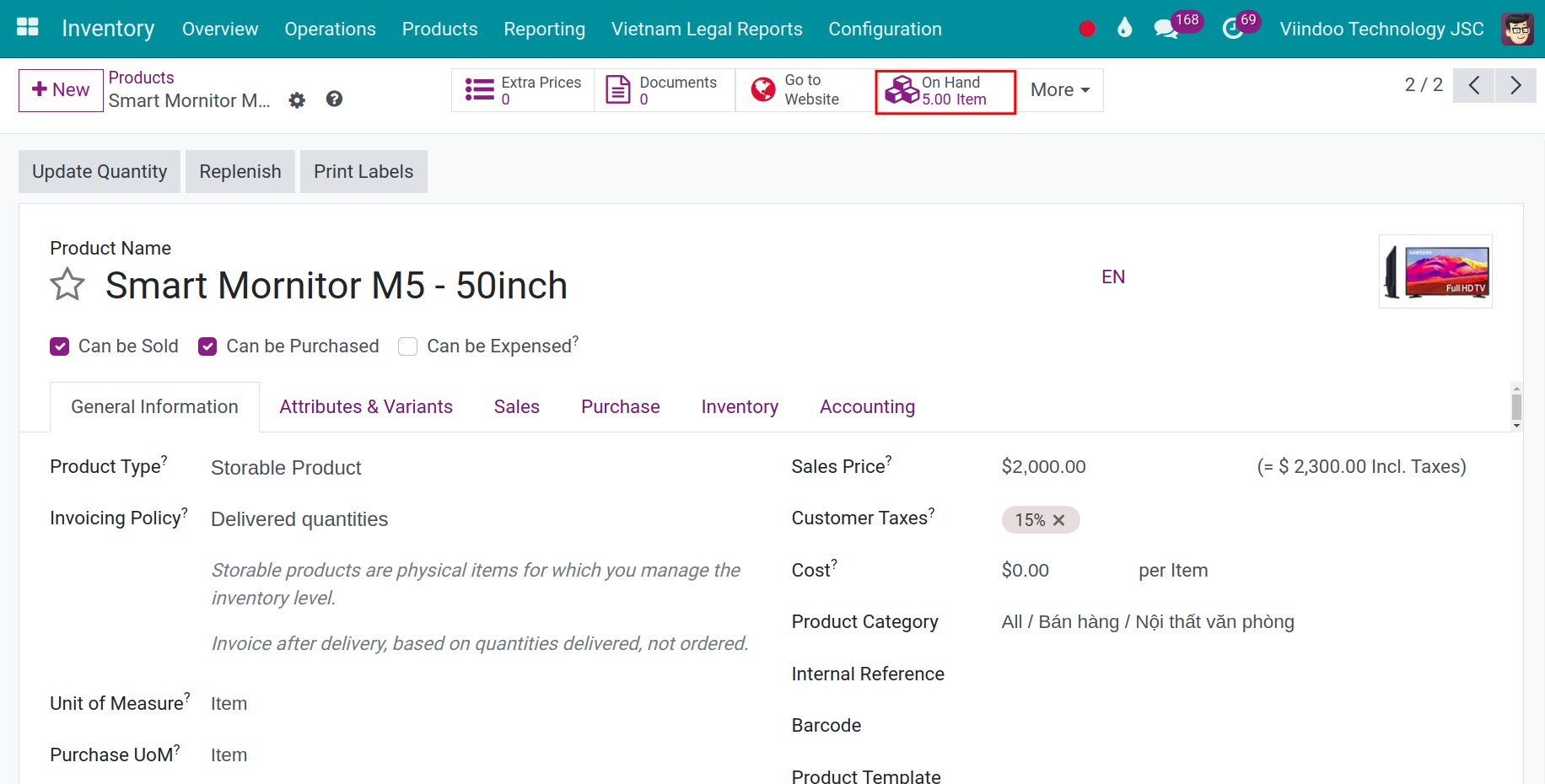Click Barcode label
Viewport: 1545px width, 784px height.
pos(826,726)
